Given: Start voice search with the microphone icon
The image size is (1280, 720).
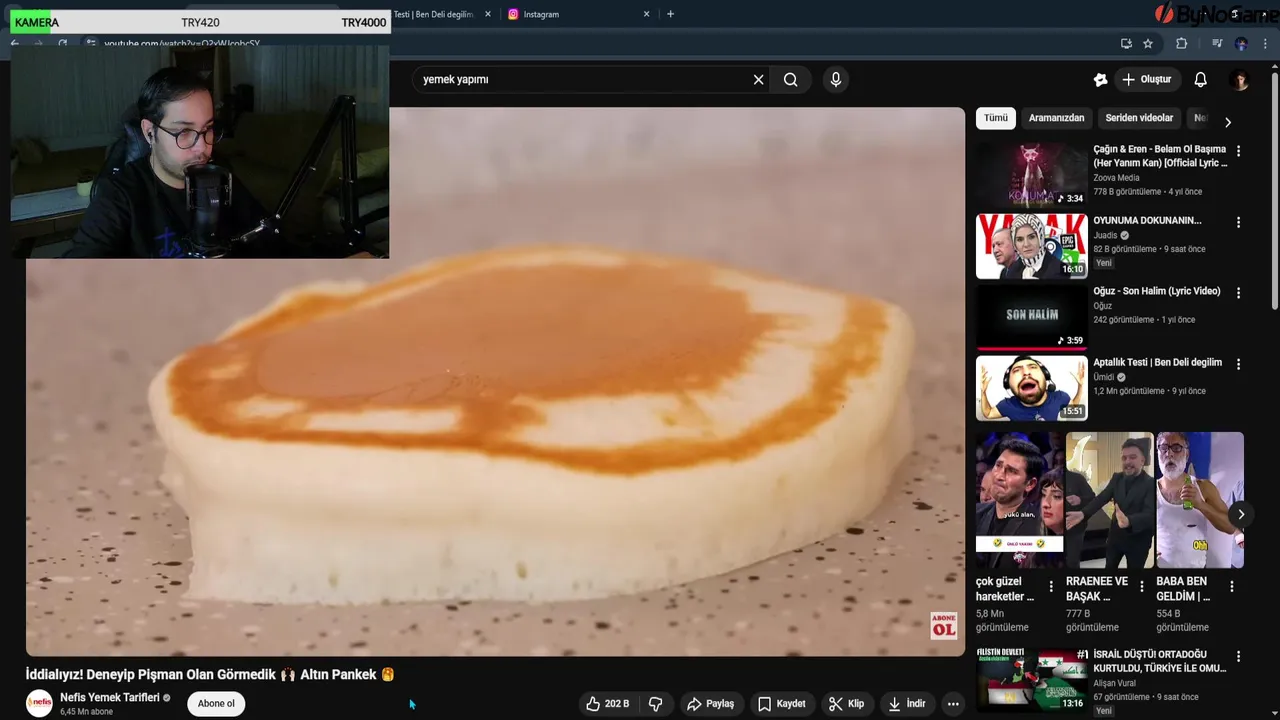Looking at the screenshot, I should (x=836, y=80).
